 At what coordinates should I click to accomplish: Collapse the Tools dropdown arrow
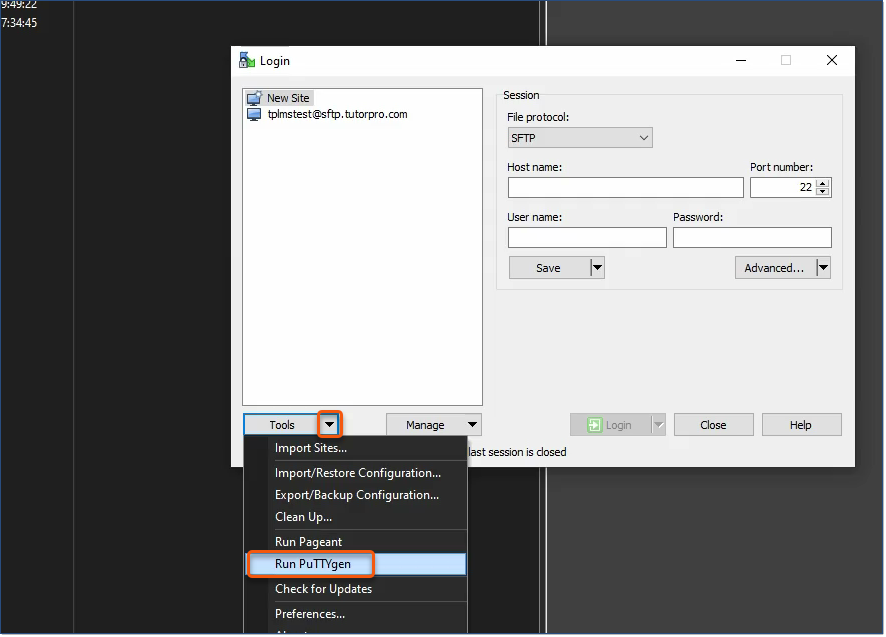(x=330, y=425)
